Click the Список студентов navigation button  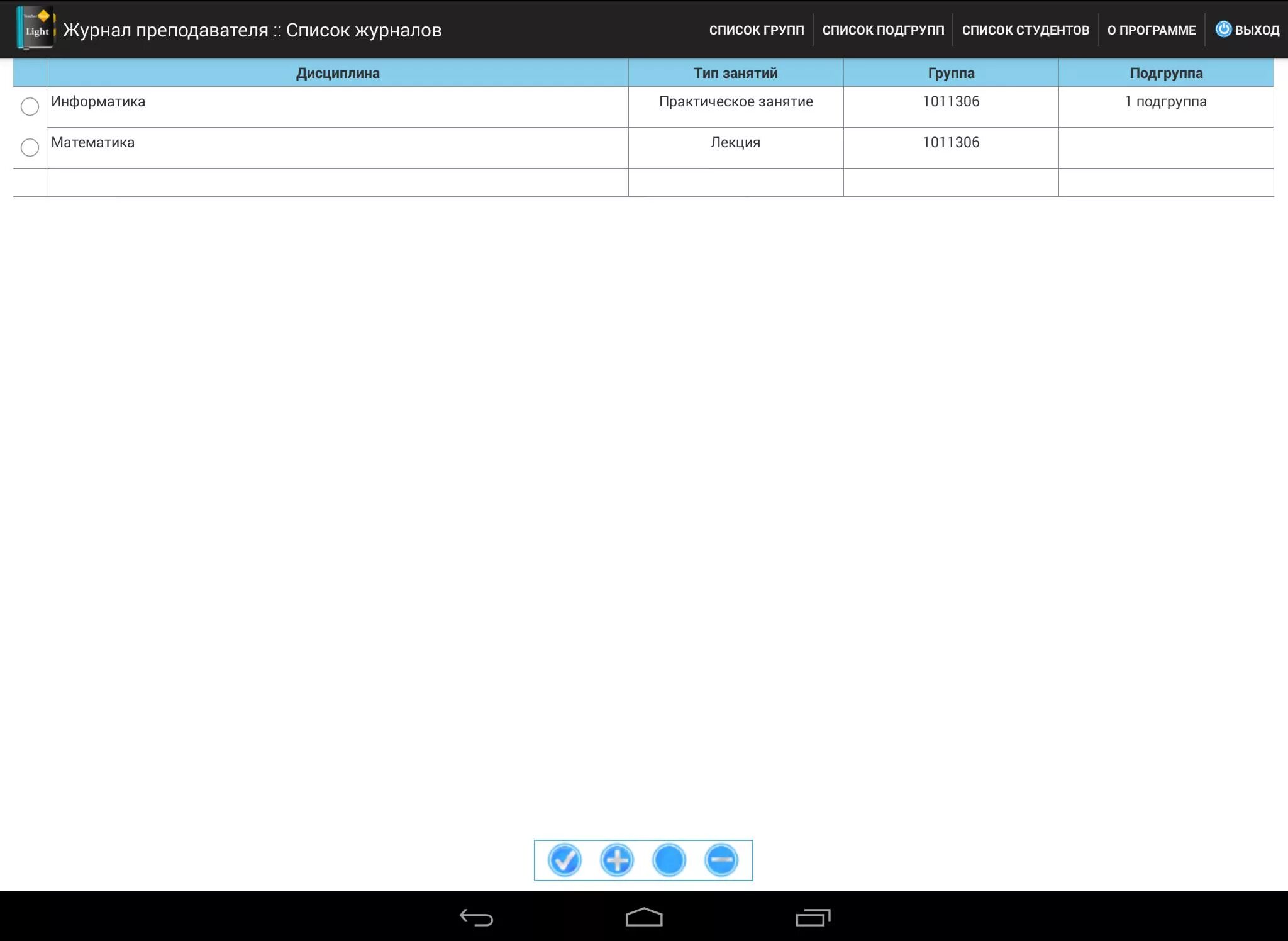point(1024,30)
